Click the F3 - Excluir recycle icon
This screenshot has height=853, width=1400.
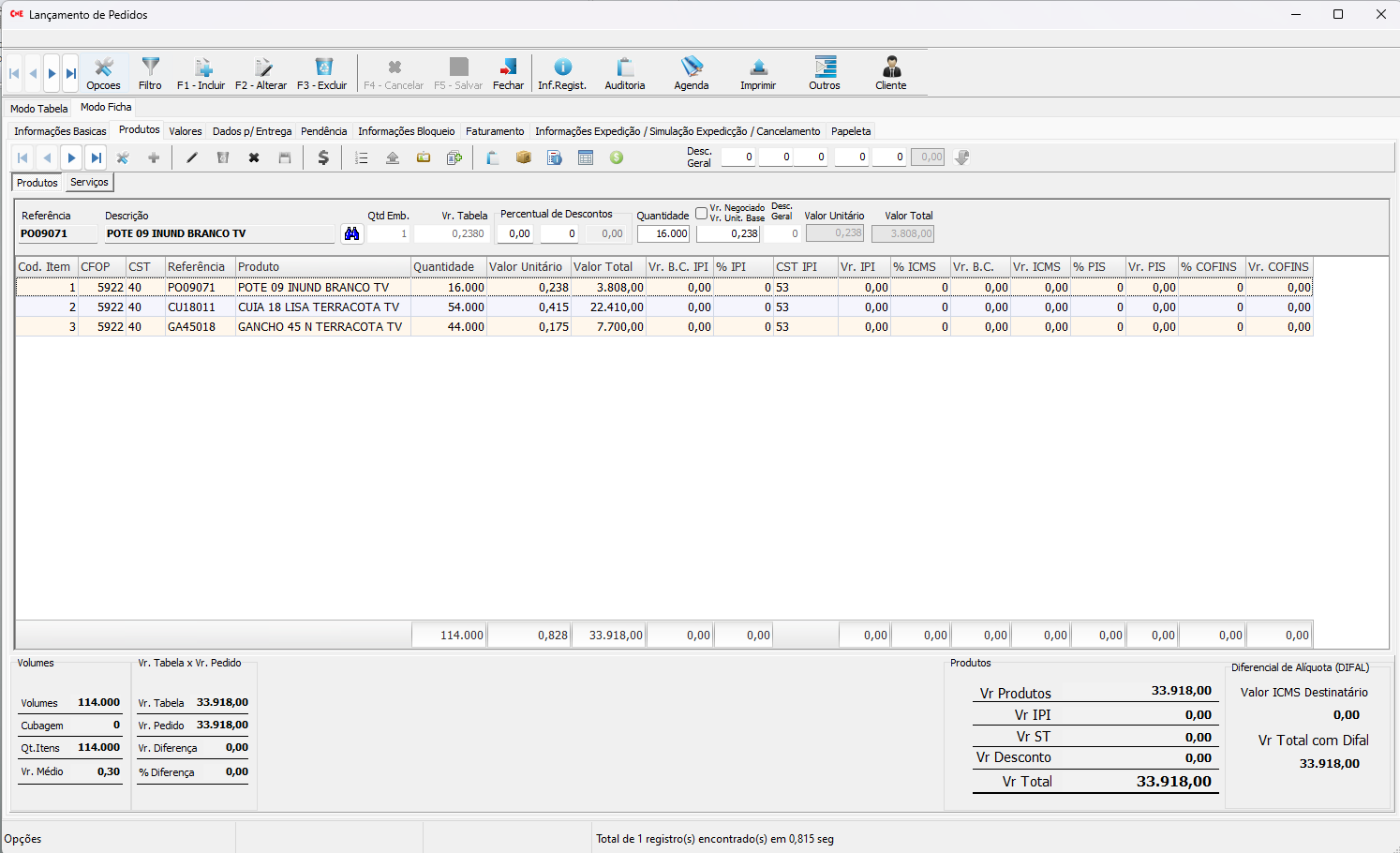click(322, 73)
